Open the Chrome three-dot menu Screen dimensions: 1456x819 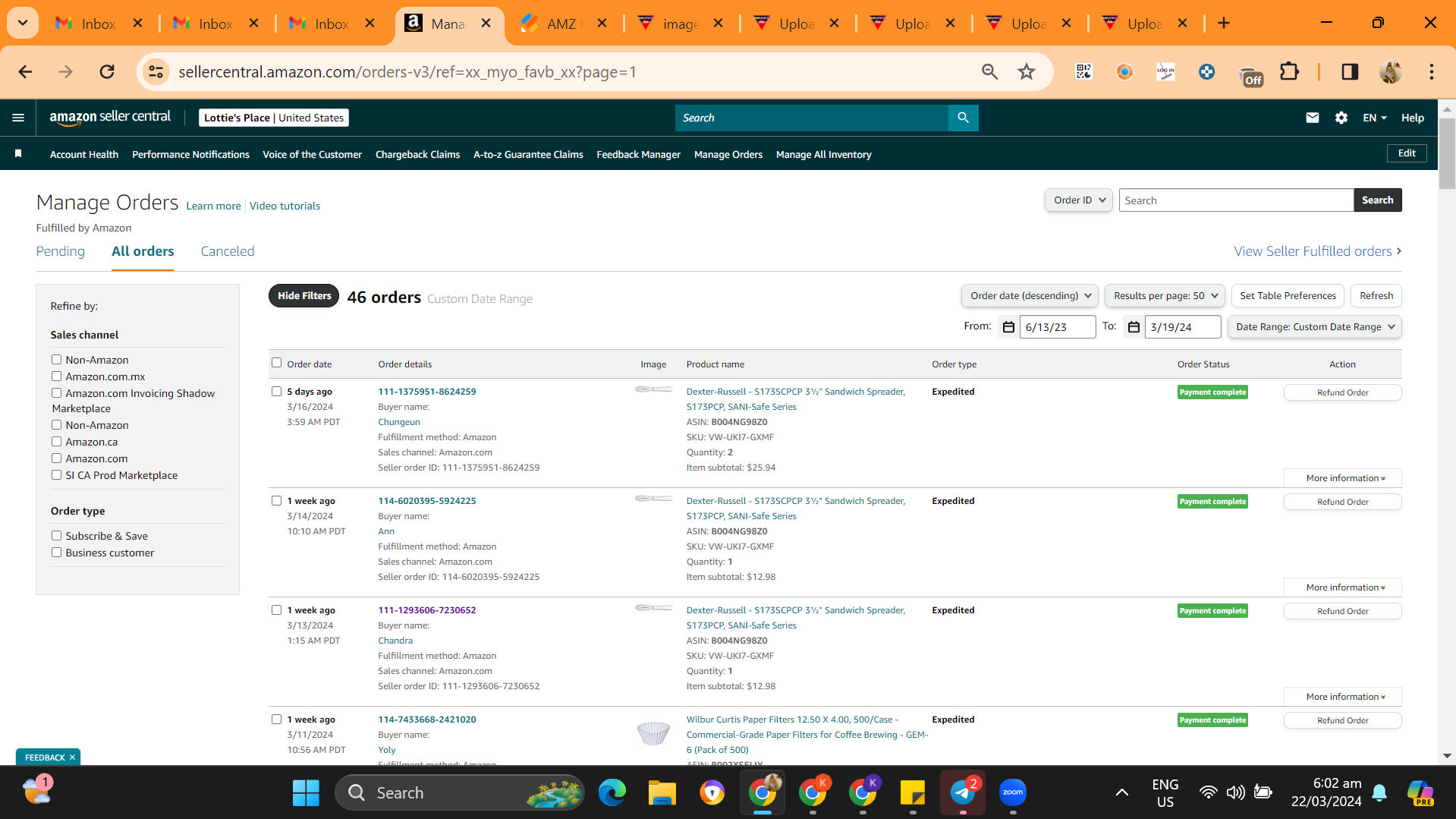pyautogui.click(x=1431, y=71)
